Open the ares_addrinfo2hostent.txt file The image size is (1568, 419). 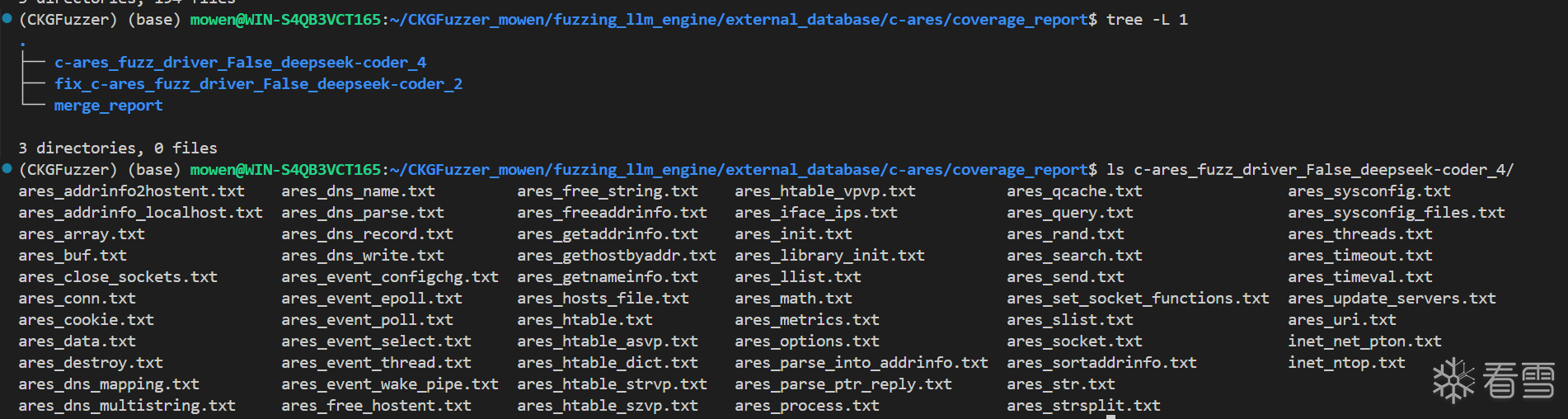click(131, 191)
